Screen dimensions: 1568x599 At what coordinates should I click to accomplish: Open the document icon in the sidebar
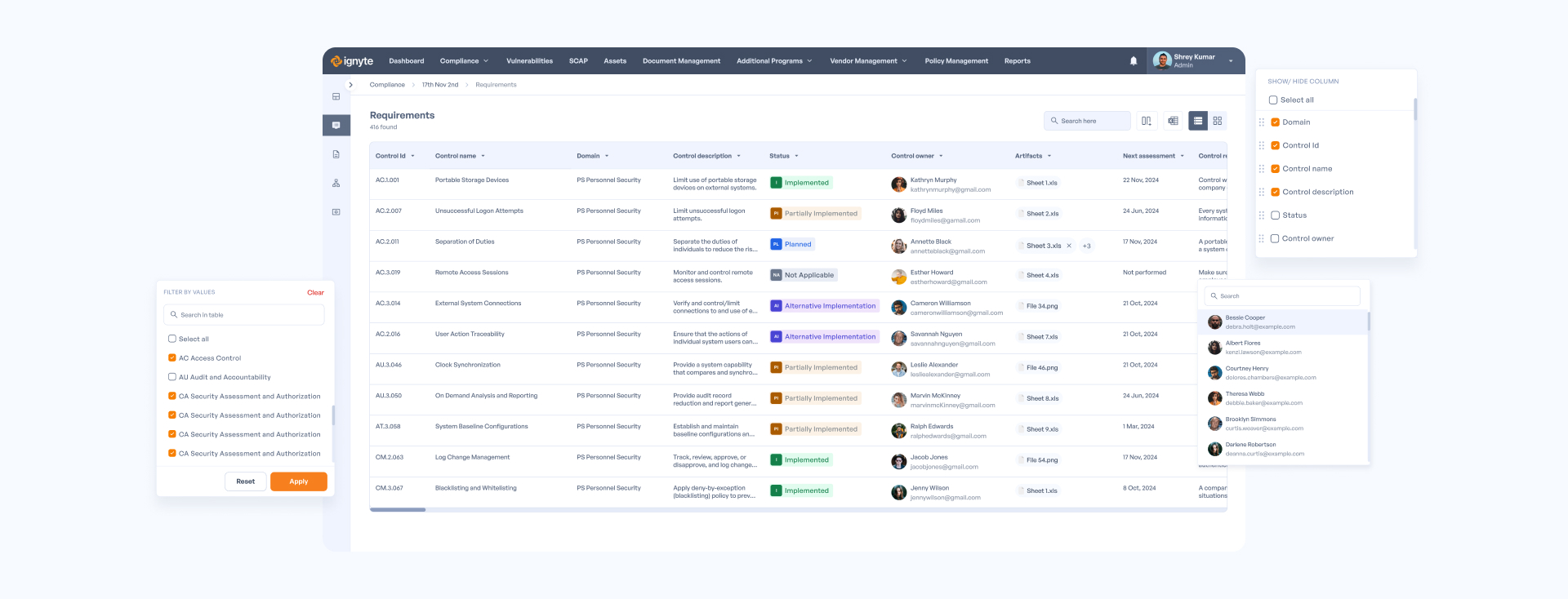(x=336, y=154)
